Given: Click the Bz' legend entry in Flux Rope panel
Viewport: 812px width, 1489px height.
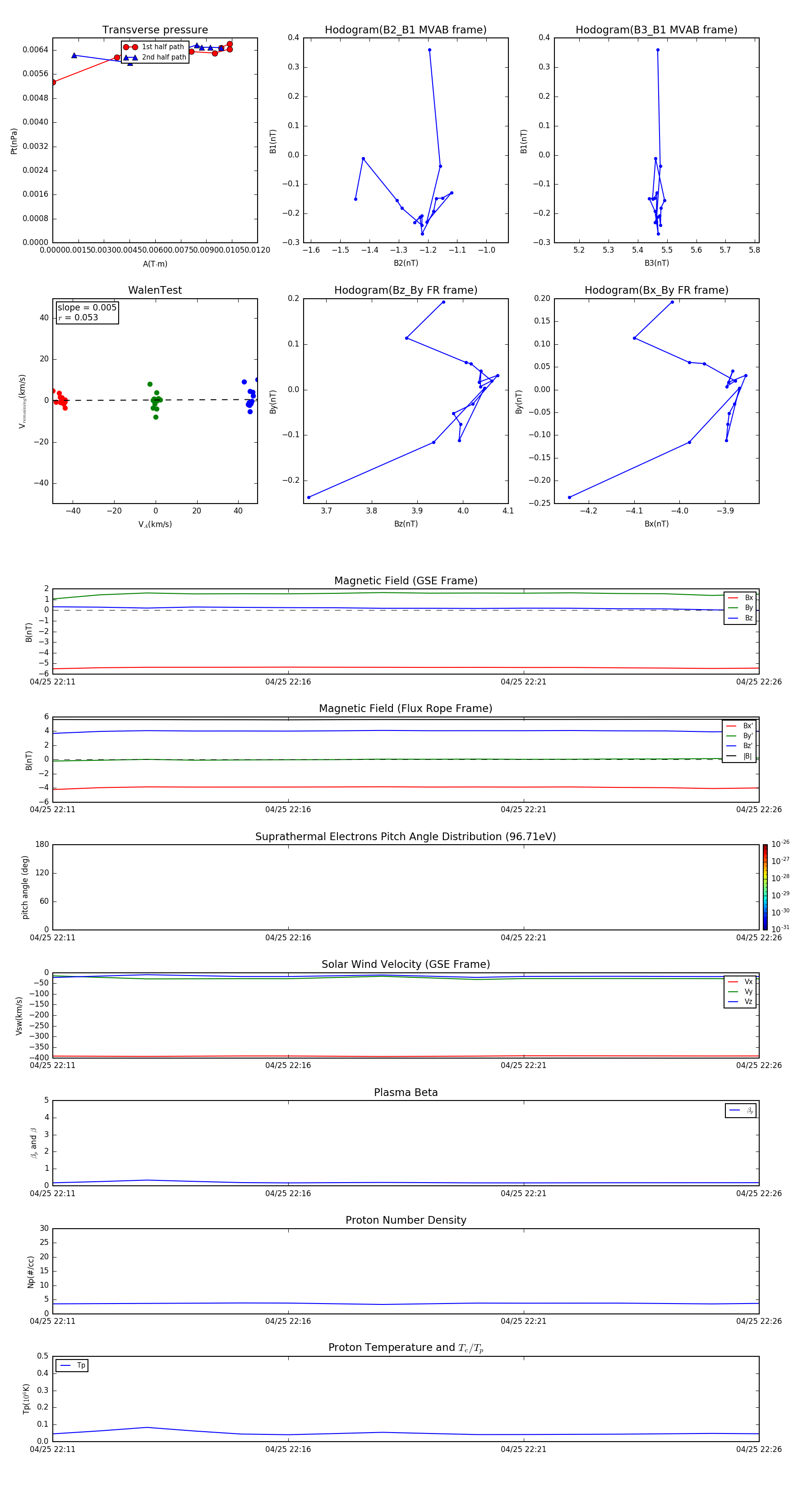Looking at the screenshot, I should [x=740, y=746].
